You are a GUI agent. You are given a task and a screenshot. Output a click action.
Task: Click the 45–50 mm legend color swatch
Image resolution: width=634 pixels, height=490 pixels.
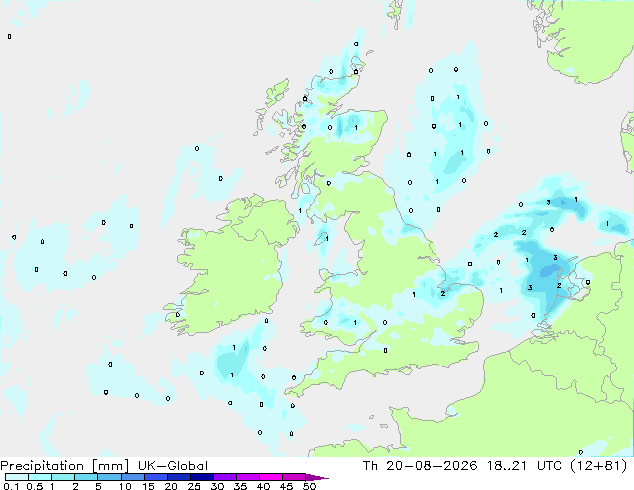coord(294,477)
